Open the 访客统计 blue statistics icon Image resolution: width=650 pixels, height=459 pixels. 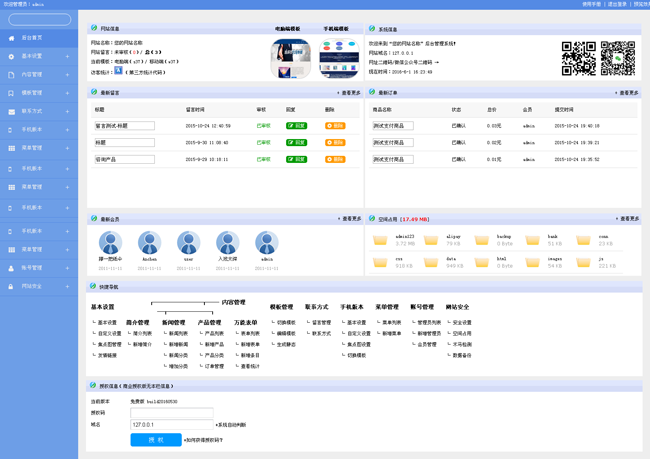(118, 72)
